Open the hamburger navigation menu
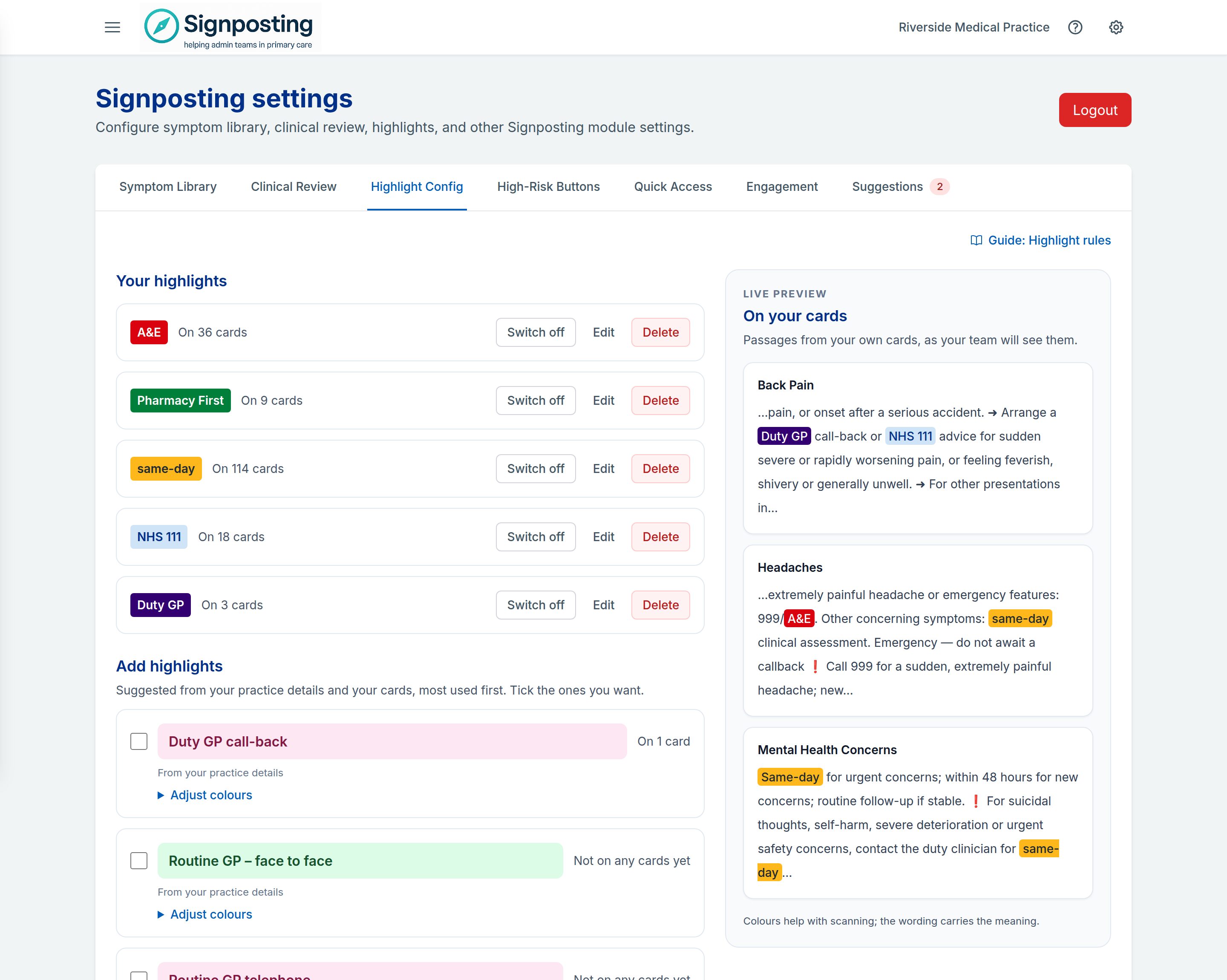The height and width of the screenshot is (980, 1227). (x=112, y=27)
